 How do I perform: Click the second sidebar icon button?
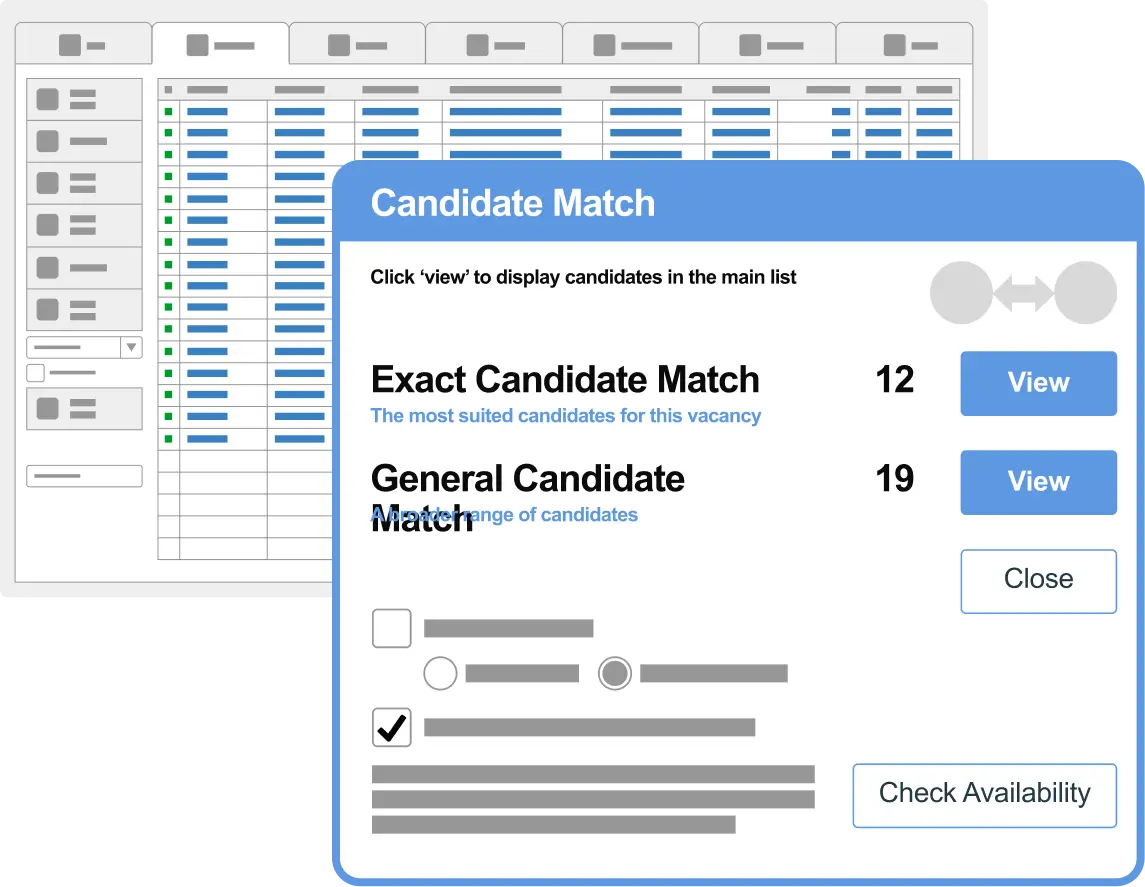(x=84, y=141)
